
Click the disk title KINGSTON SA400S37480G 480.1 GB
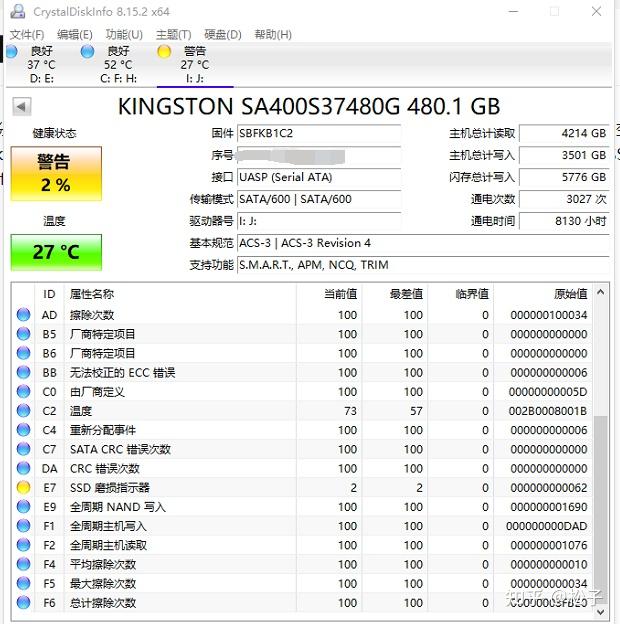(x=309, y=107)
